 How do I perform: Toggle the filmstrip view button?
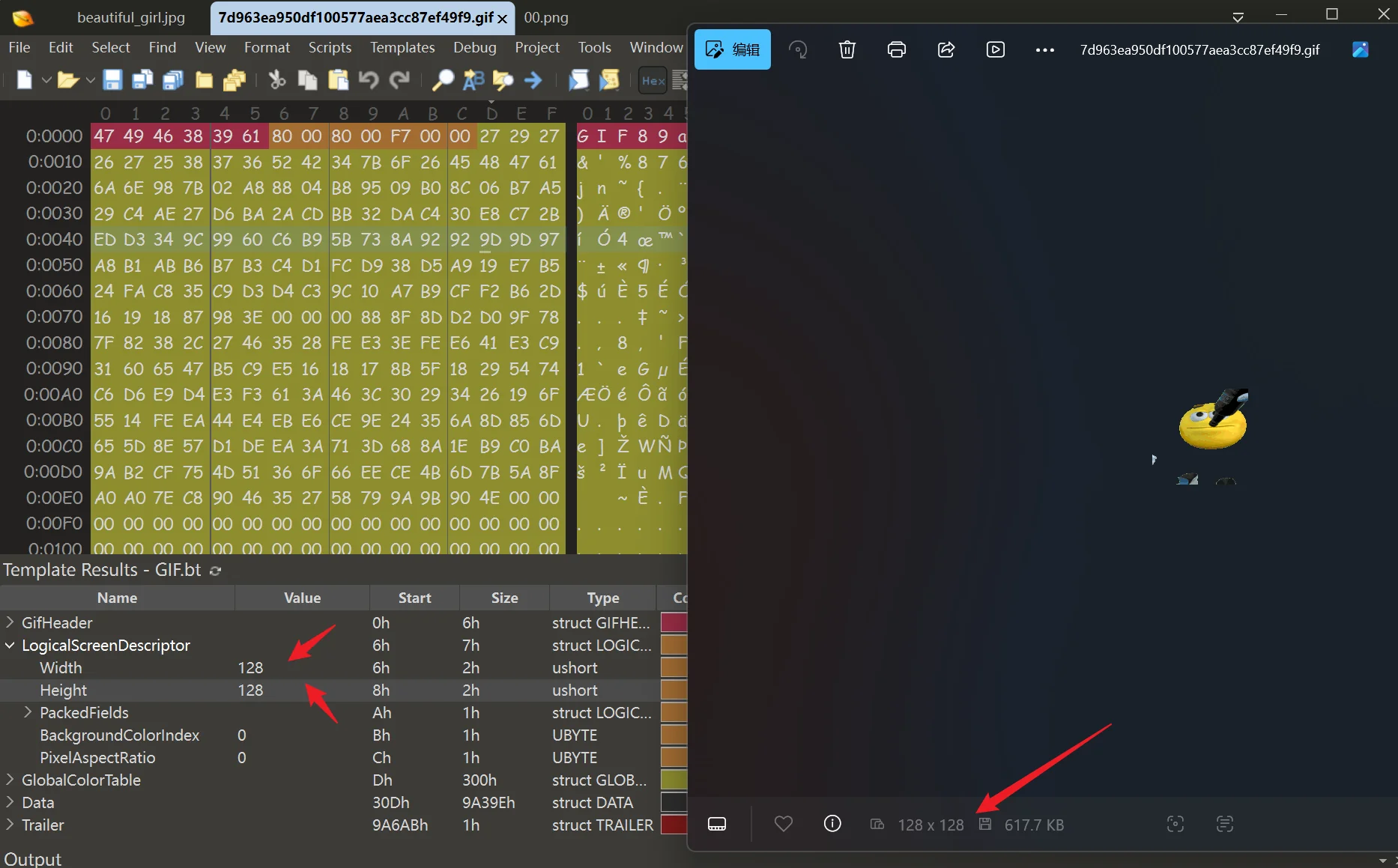(x=717, y=824)
